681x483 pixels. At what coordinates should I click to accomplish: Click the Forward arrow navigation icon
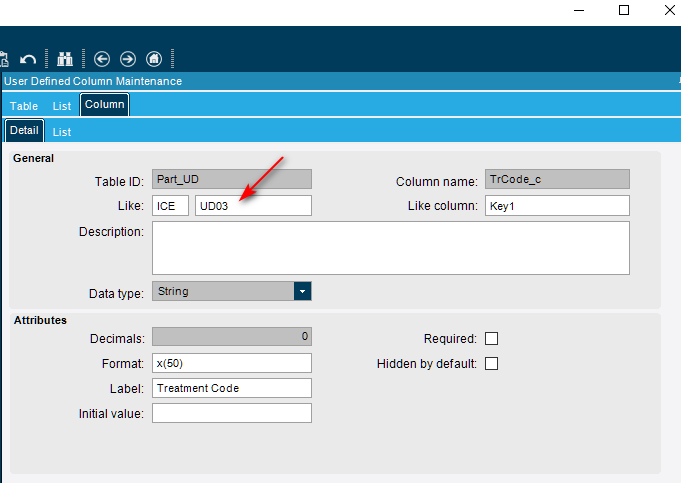click(128, 59)
